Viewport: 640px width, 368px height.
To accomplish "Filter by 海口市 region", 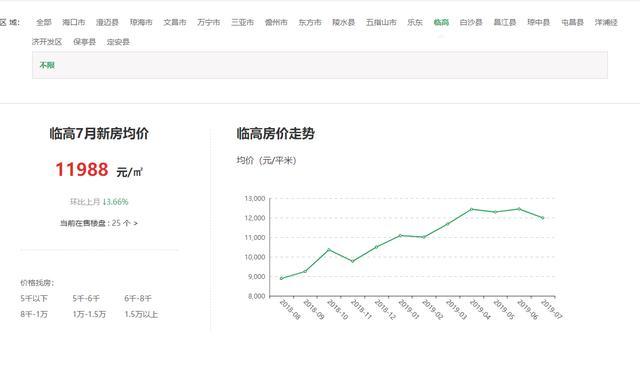I will 74,22.
